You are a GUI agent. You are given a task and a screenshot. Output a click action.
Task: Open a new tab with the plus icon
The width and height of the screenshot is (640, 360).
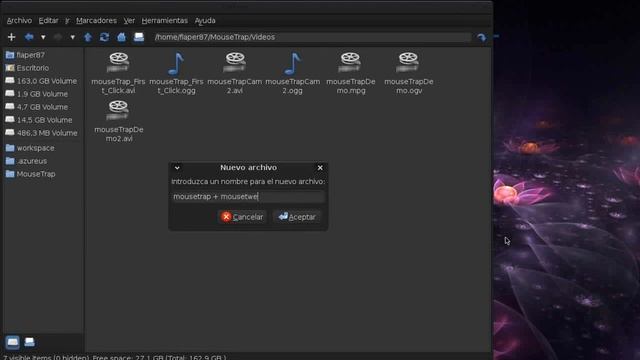[11, 37]
